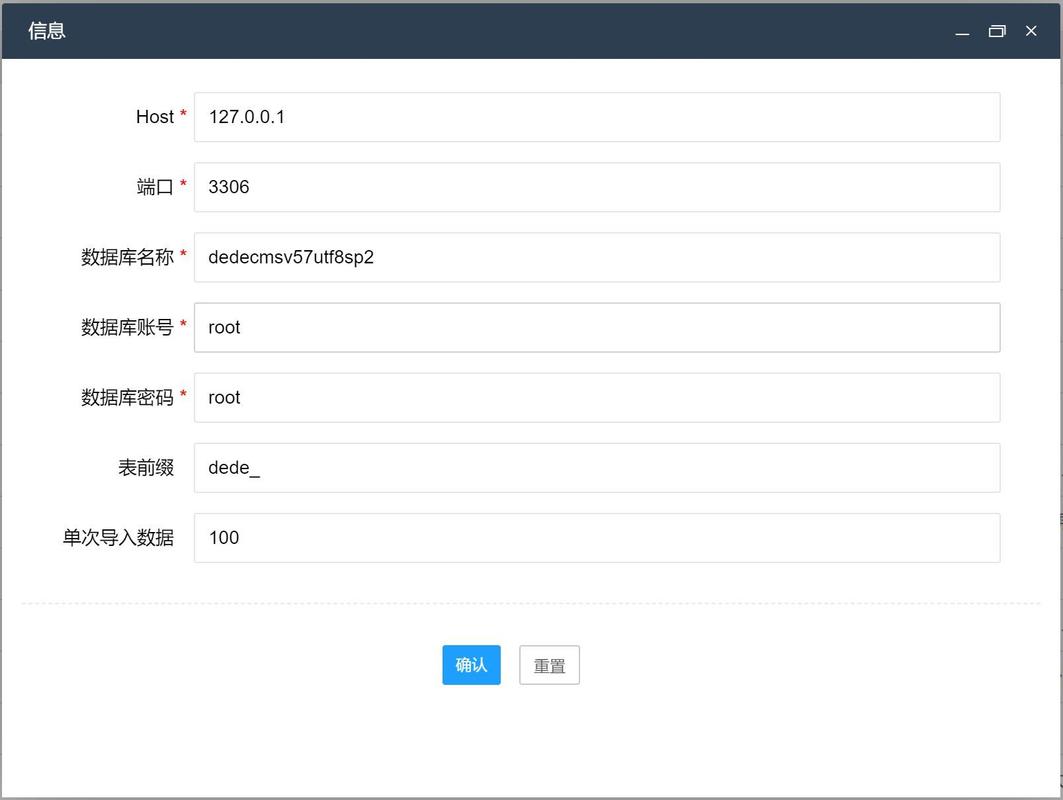
Task: Reset the form with 重置 button
Action: pyautogui.click(x=549, y=665)
